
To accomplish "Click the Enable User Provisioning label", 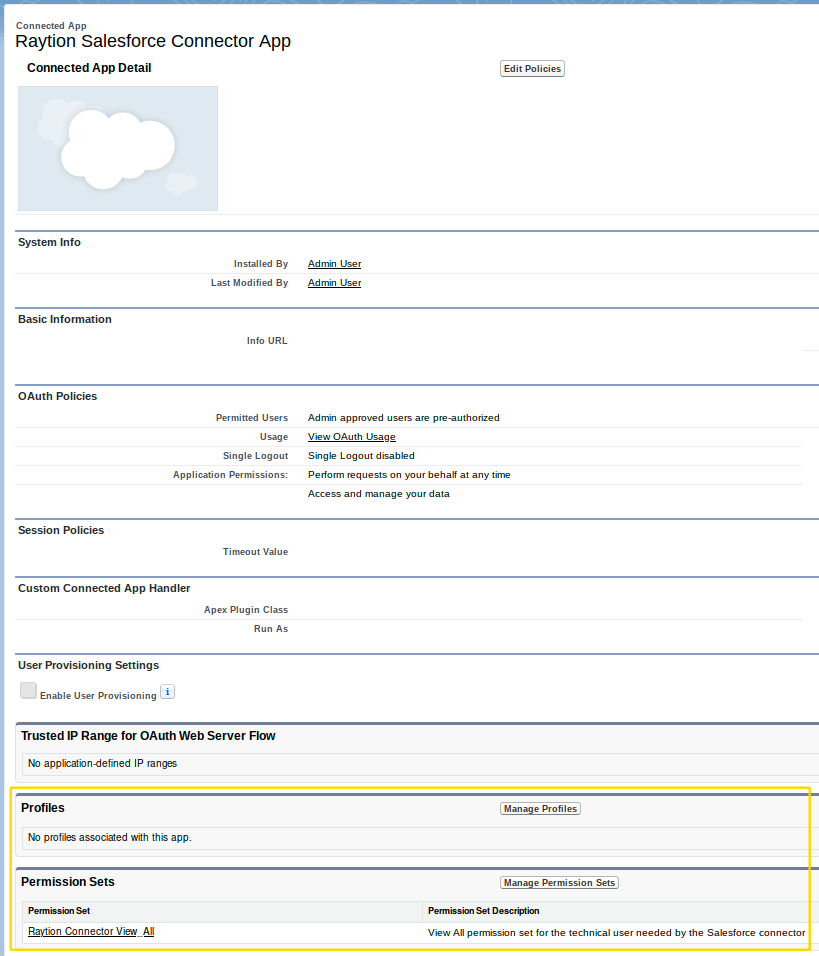I will click(98, 696).
